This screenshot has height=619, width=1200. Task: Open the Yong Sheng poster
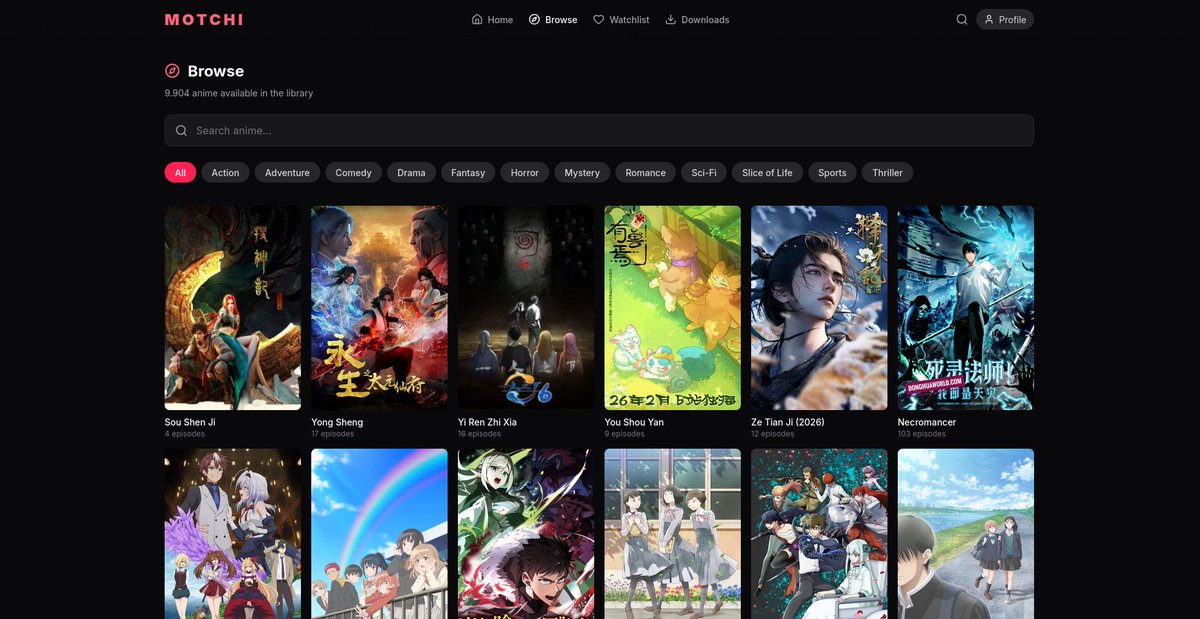click(x=379, y=308)
